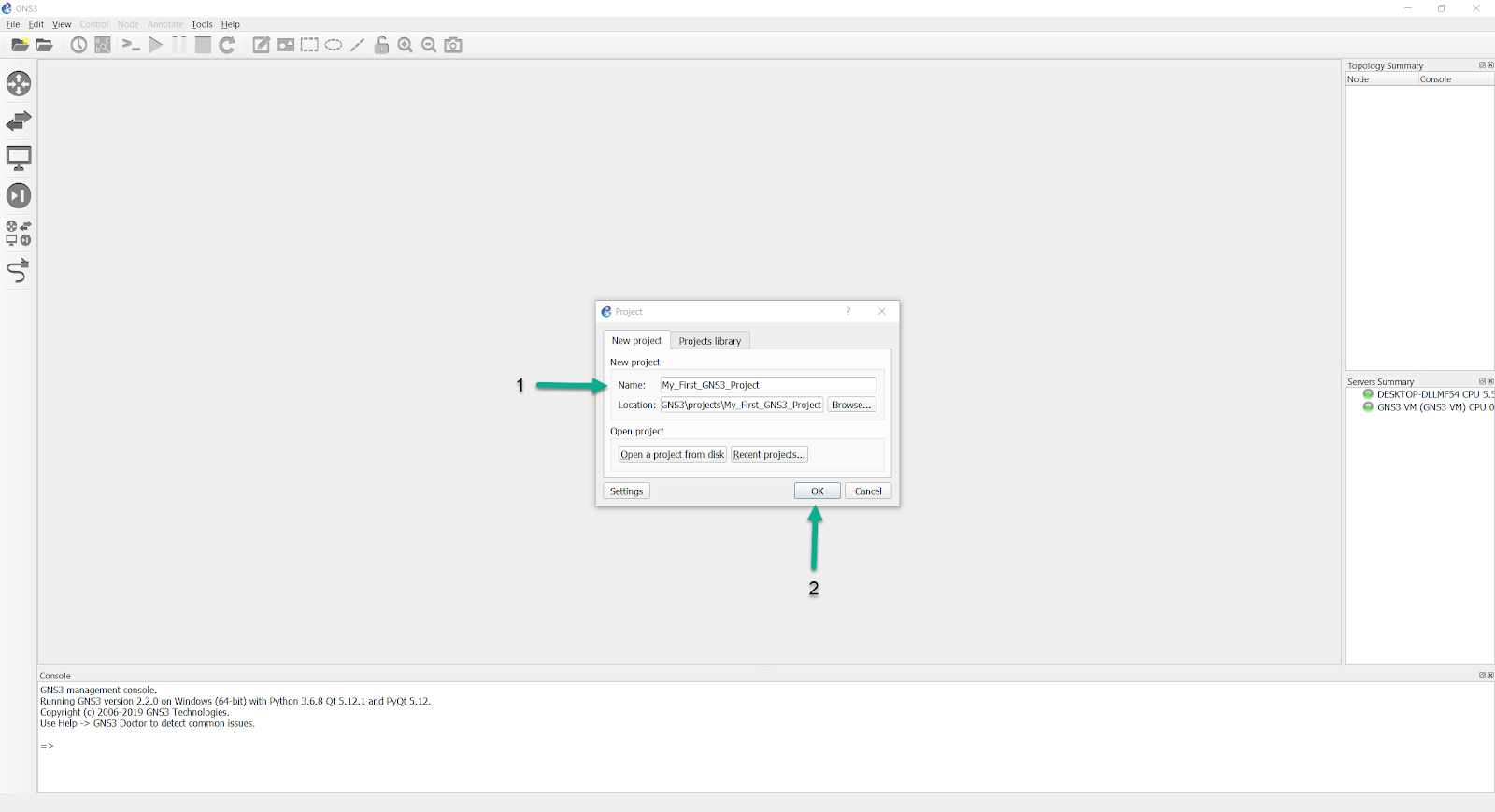
Task: Suspend all nodes with pause icon
Action: tap(178, 45)
